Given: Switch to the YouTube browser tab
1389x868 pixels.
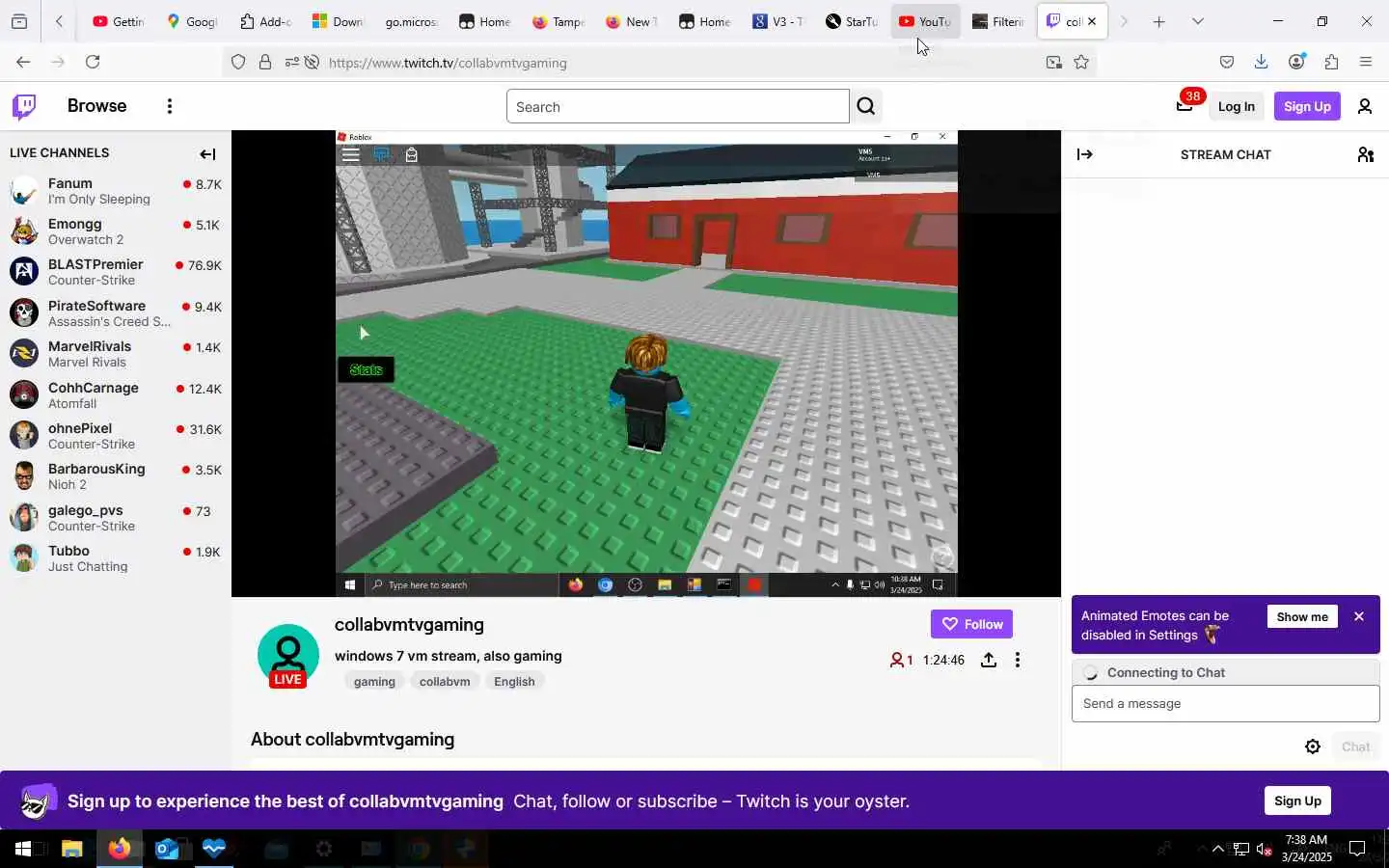Looking at the screenshot, I should click(925, 21).
